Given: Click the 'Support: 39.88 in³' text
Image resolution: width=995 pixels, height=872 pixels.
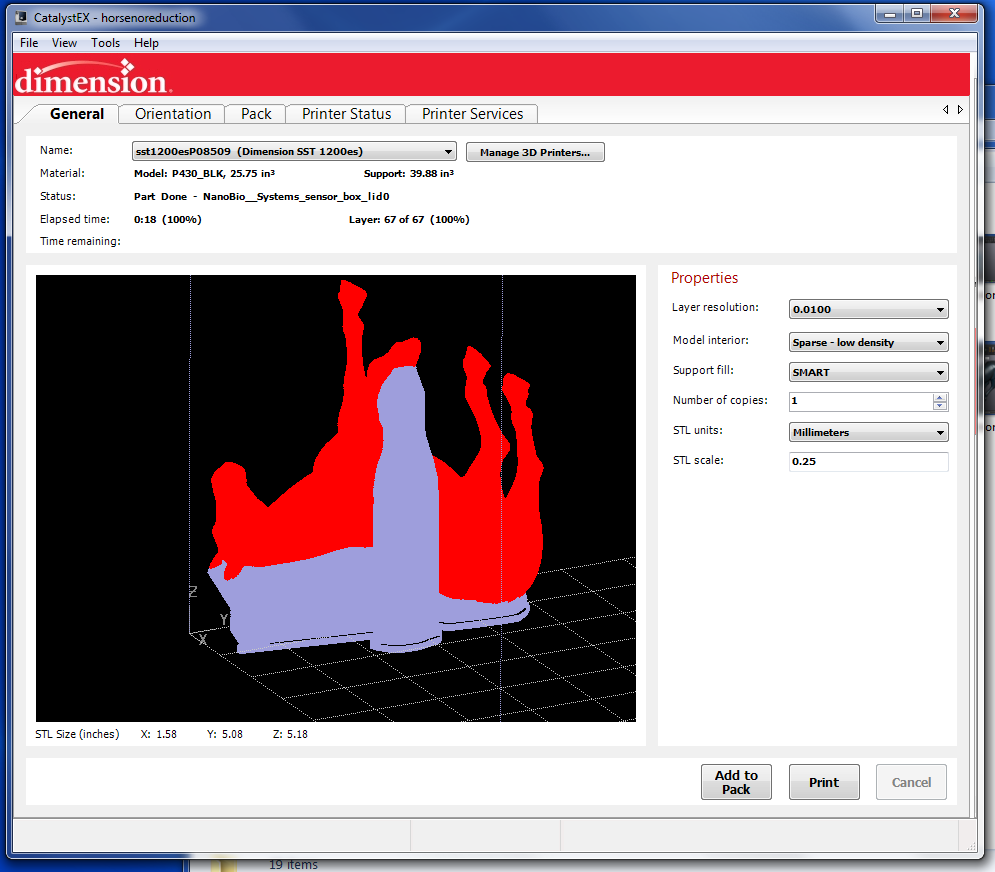Looking at the screenshot, I should tap(409, 173).
